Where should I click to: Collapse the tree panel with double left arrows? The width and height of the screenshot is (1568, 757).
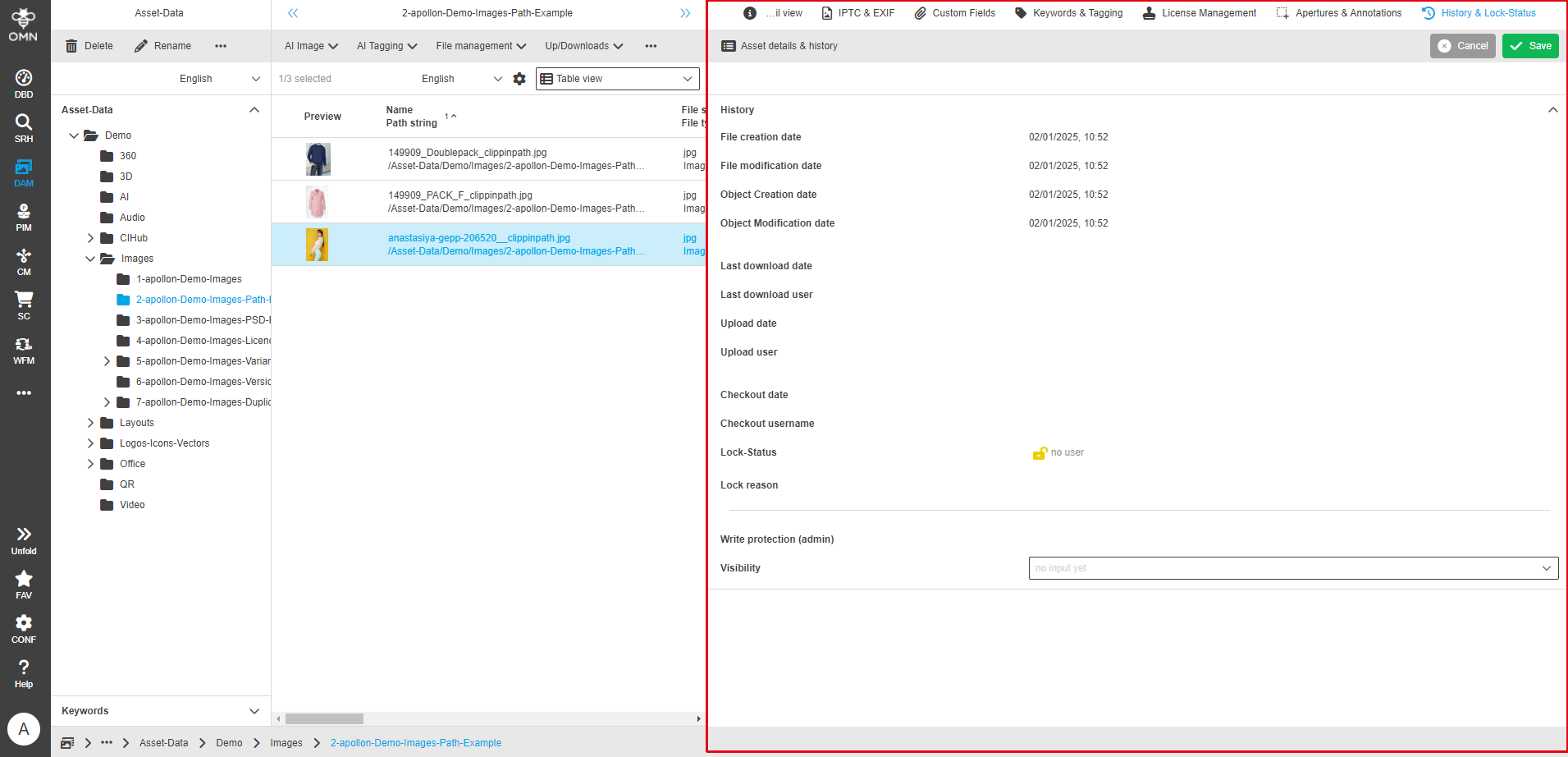click(x=293, y=13)
